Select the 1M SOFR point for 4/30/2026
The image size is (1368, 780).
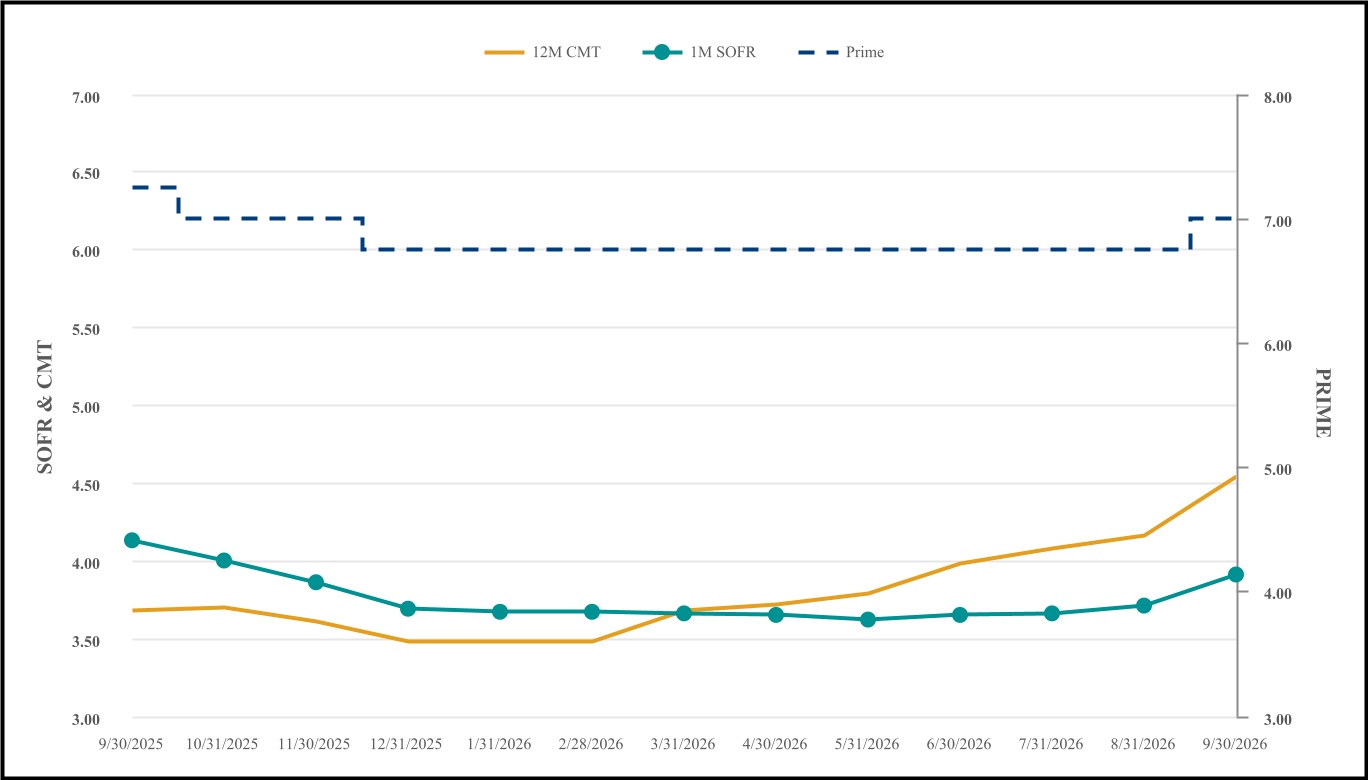click(776, 614)
